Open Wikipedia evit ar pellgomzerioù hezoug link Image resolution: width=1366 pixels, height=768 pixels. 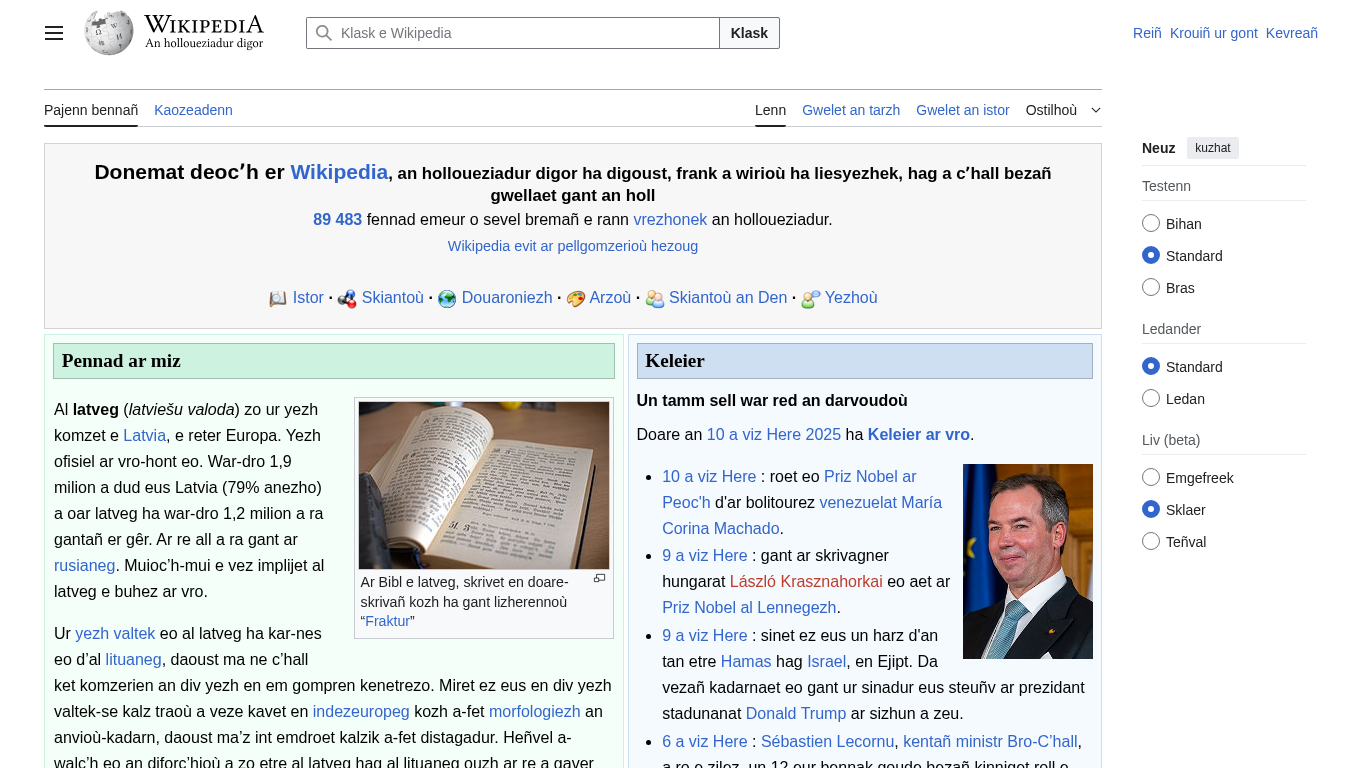click(573, 246)
